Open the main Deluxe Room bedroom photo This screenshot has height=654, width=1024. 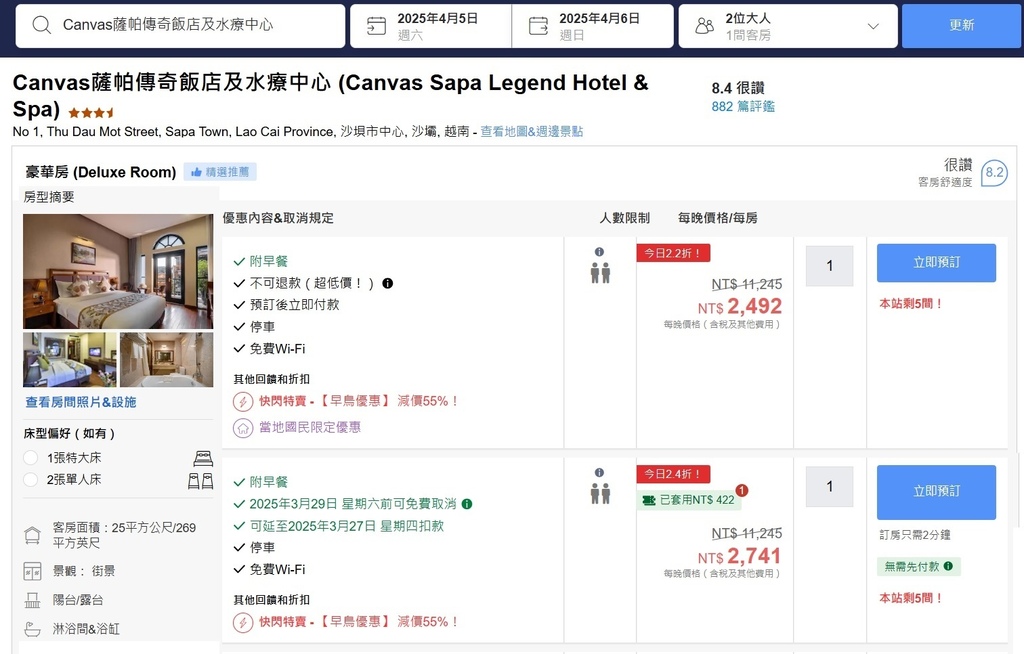118,271
